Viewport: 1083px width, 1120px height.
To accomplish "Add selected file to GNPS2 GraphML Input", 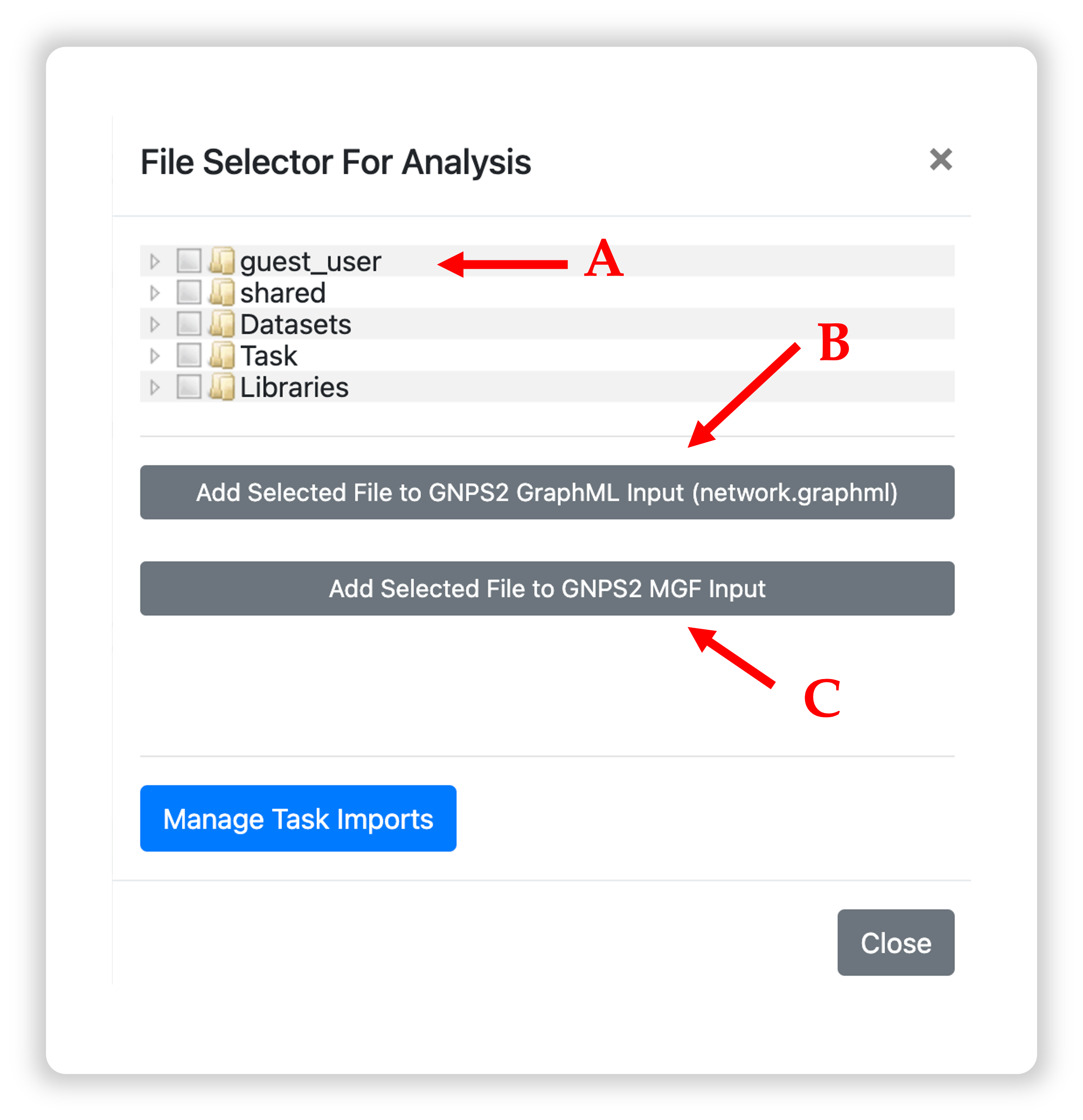I will click(x=547, y=492).
